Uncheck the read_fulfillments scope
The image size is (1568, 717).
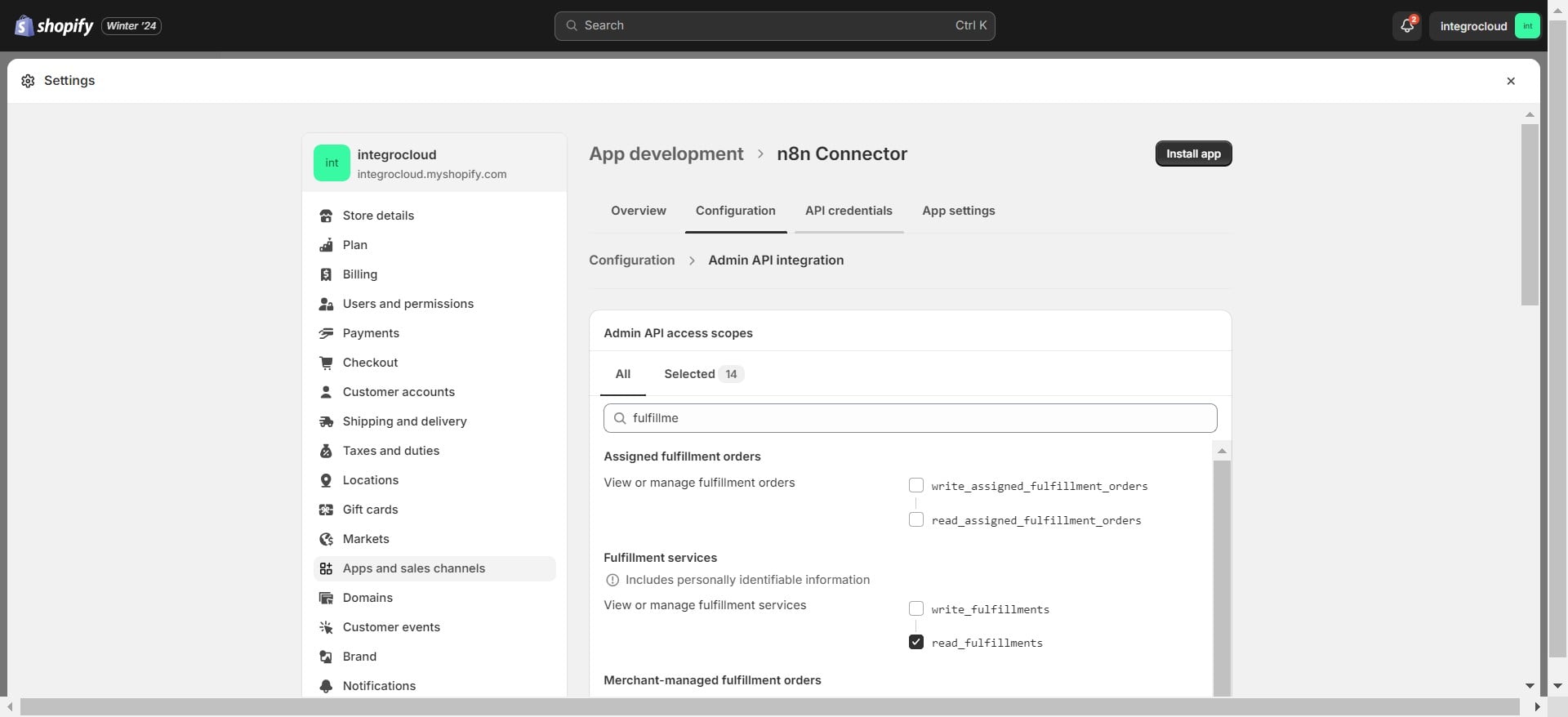pos(916,642)
